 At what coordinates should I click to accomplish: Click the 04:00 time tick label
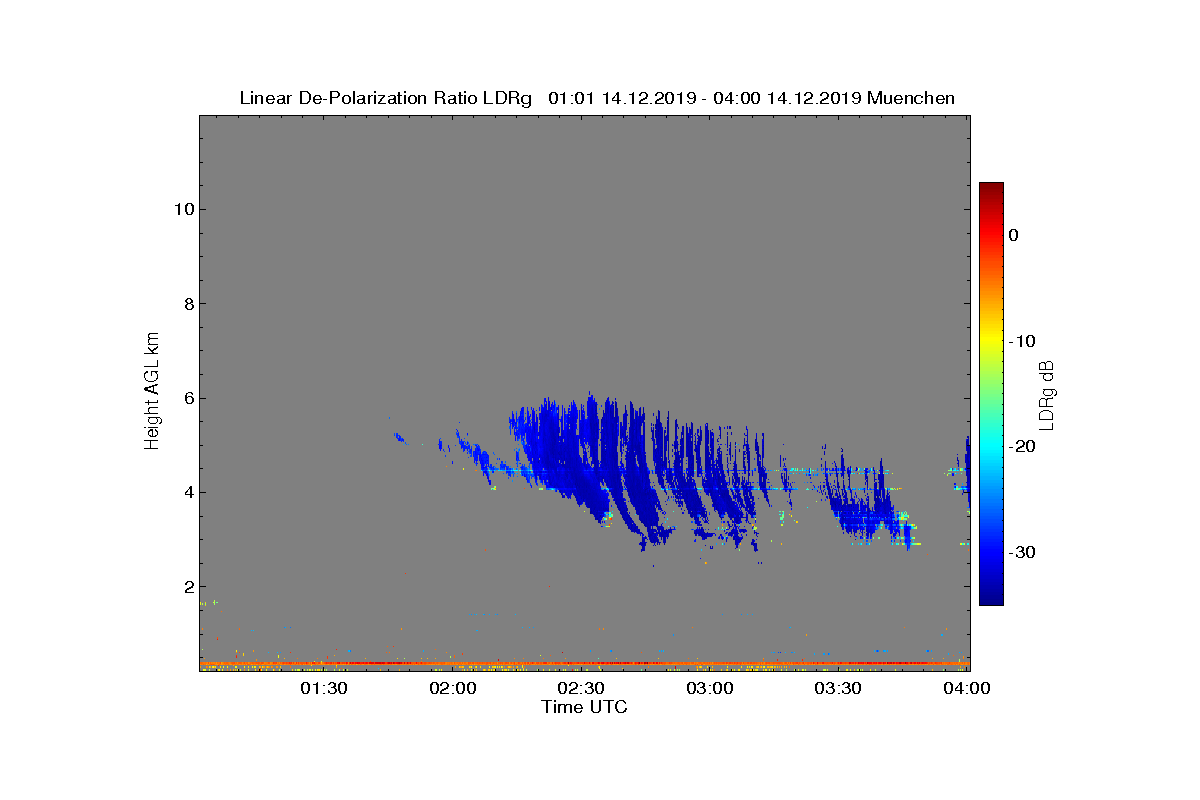point(968,688)
